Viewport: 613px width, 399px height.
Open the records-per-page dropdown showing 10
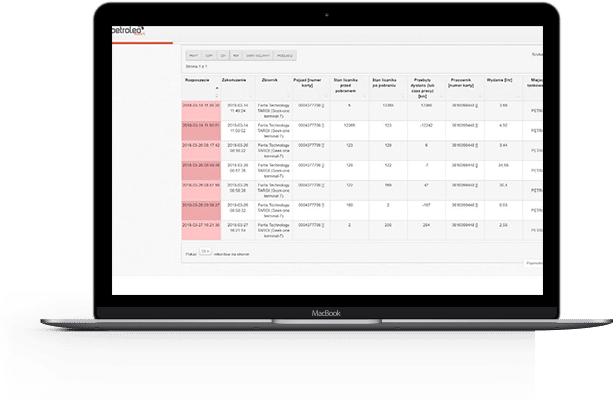click(x=205, y=251)
